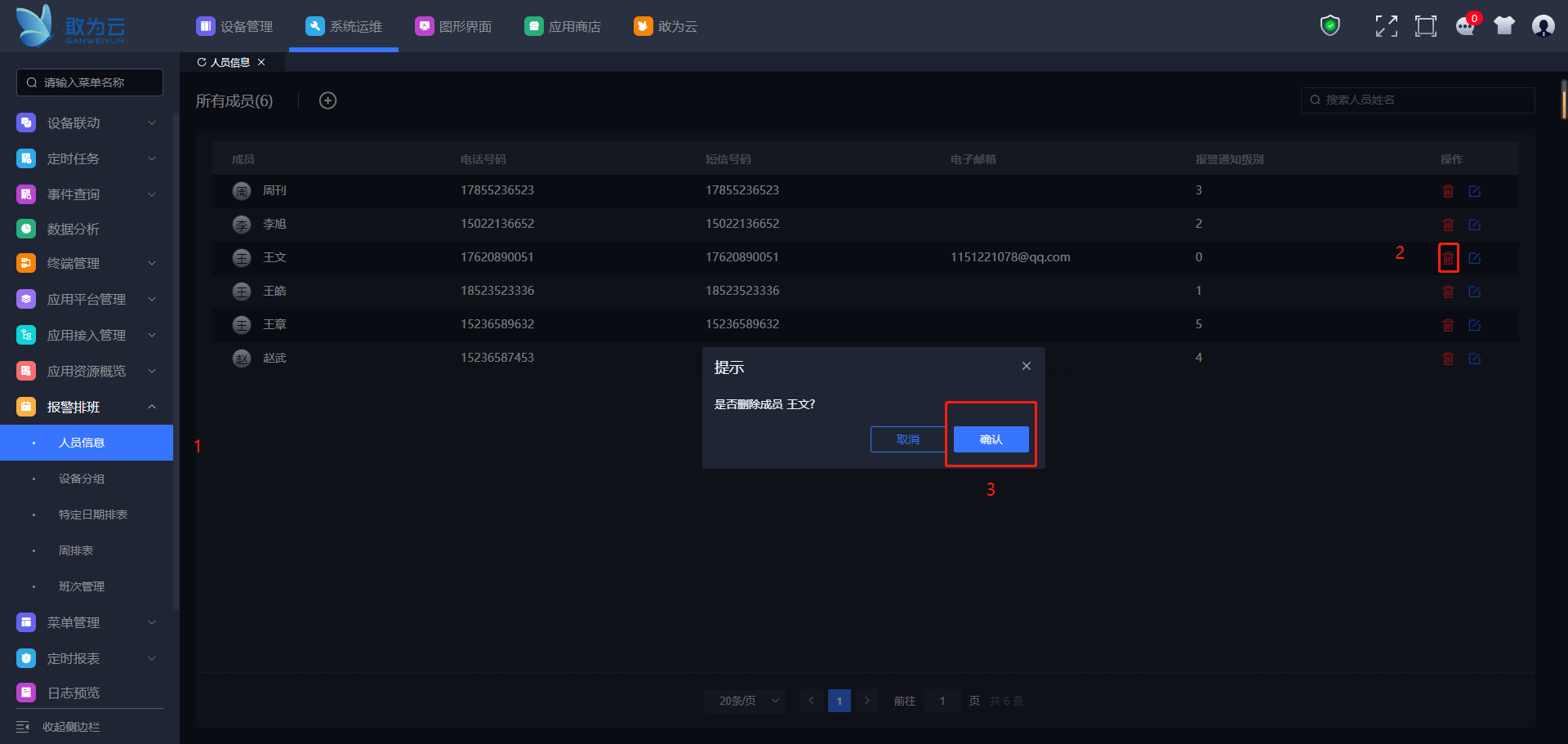The height and width of the screenshot is (744, 1568).
Task: Open the 20条/页 page size dropdown
Action: [745, 701]
